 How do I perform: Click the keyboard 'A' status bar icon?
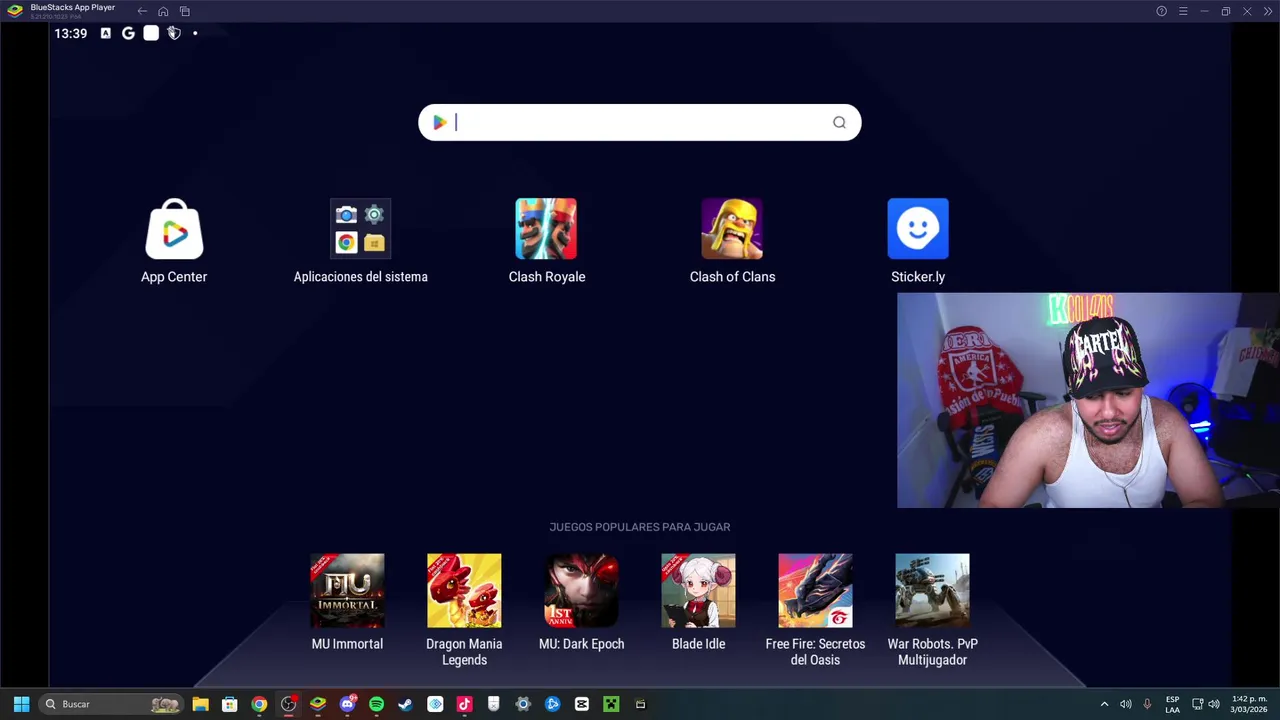(x=106, y=33)
